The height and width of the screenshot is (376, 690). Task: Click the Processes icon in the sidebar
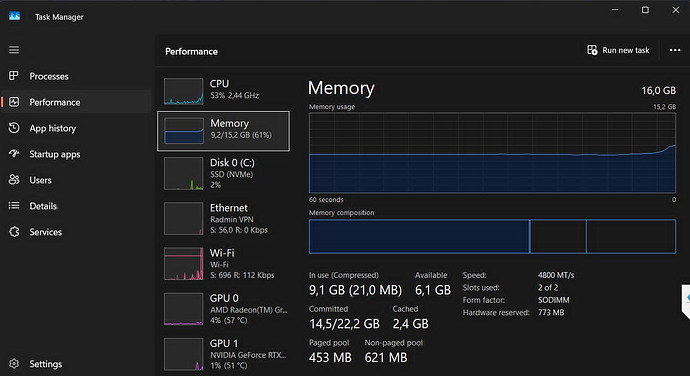tap(14, 76)
